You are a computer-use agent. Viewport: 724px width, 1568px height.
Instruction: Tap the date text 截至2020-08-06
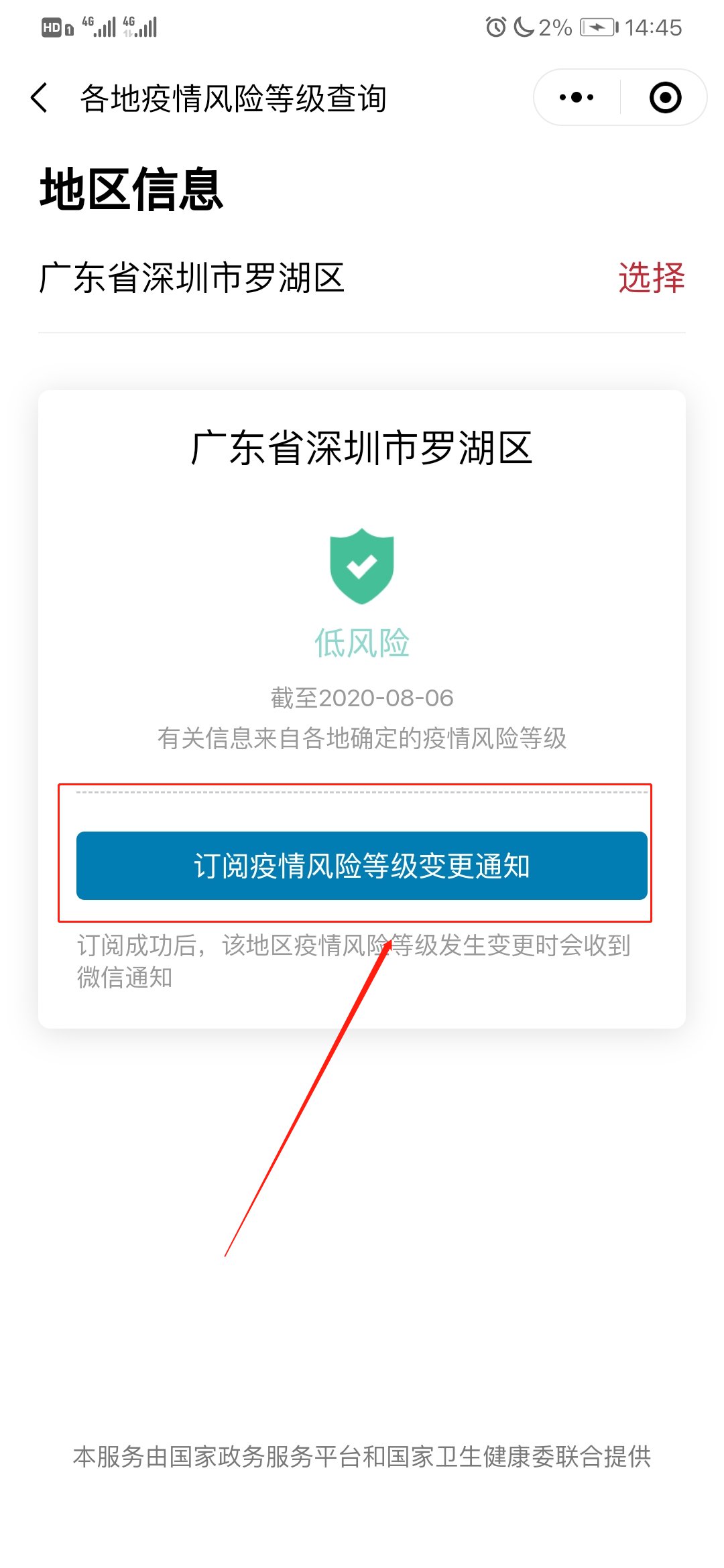[362, 698]
